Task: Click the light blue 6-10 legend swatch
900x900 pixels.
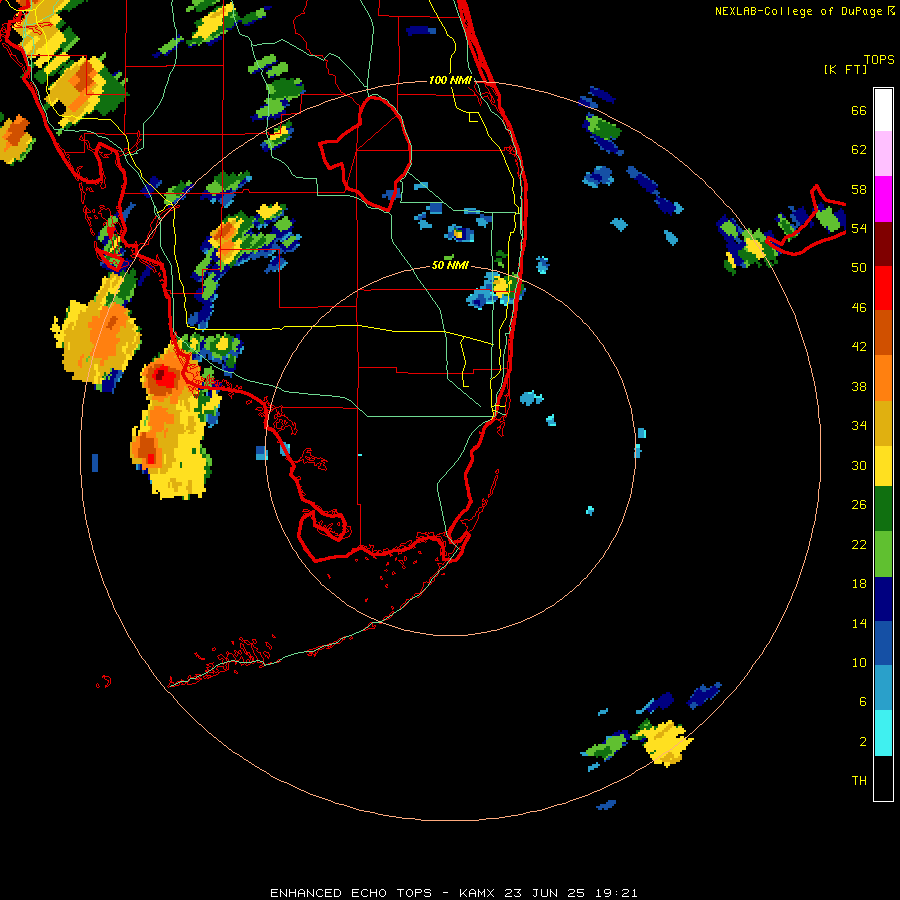Action: click(883, 688)
